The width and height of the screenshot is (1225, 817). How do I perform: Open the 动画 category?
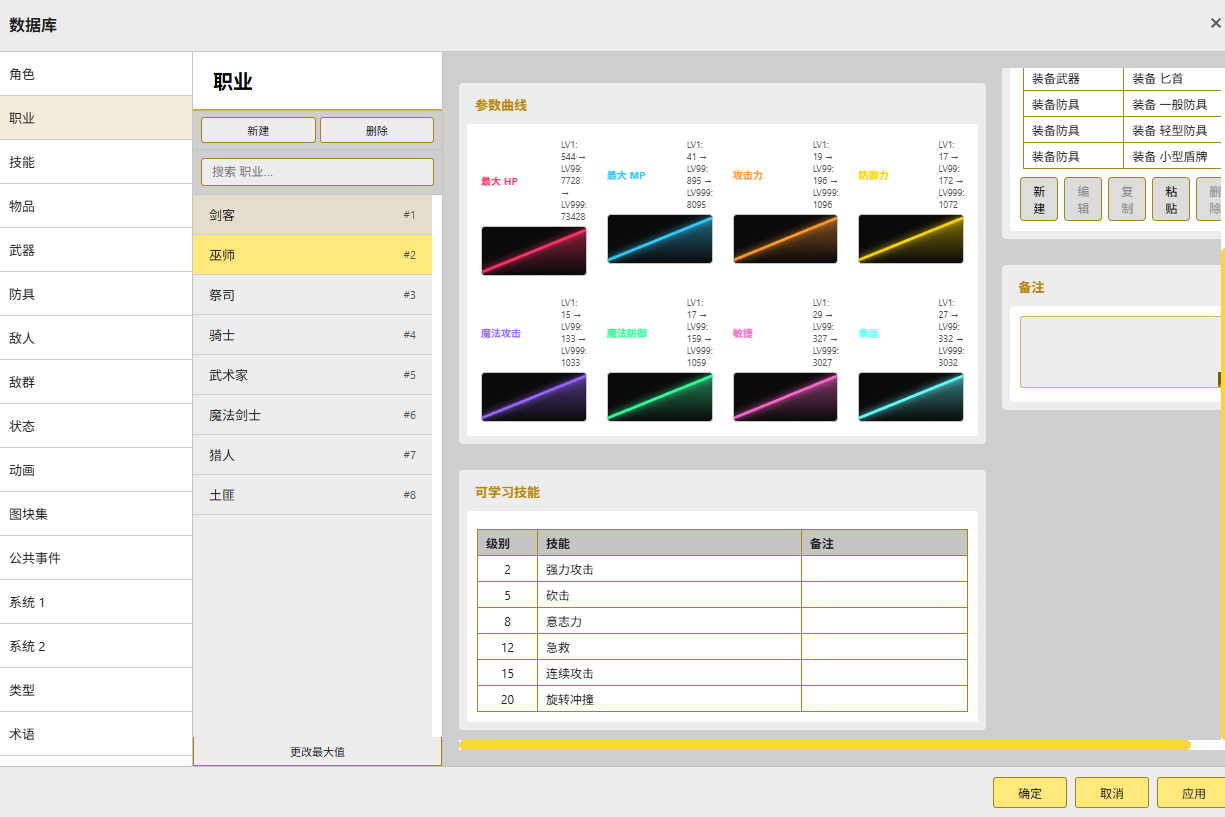pos(96,470)
